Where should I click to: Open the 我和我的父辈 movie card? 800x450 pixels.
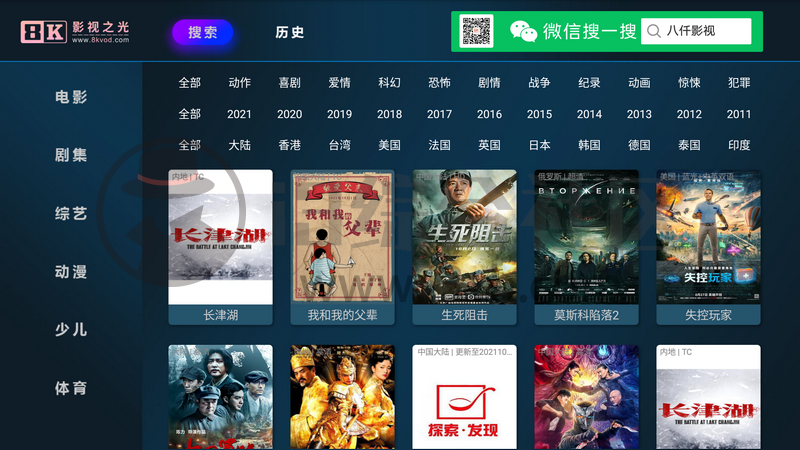pyautogui.click(x=342, y=247)
